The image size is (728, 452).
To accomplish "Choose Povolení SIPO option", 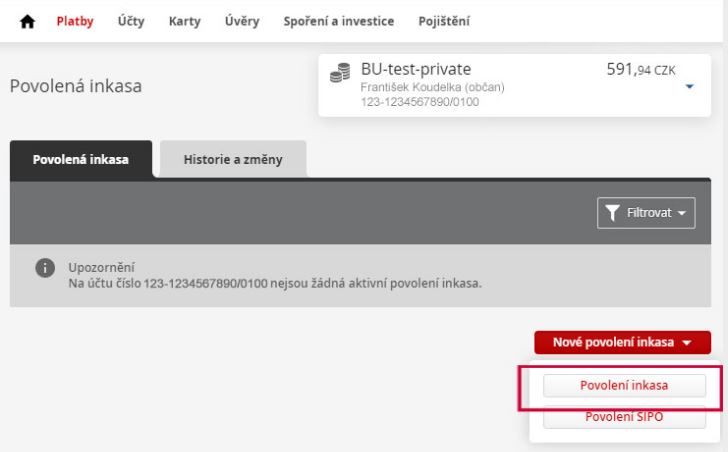I will coord(624,417).
